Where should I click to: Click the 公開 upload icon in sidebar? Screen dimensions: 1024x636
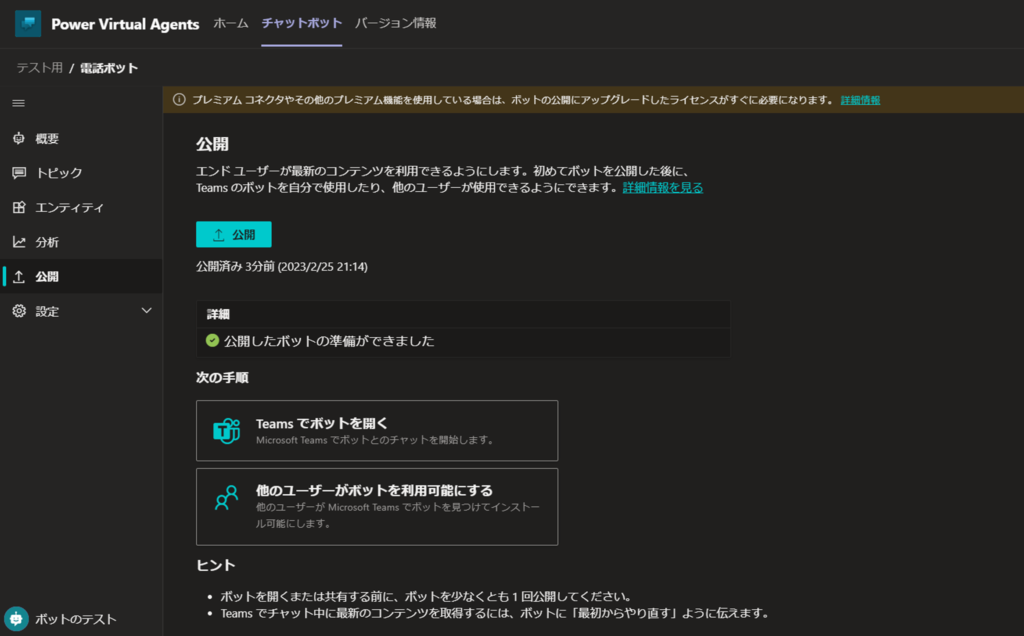pos(19,276)
